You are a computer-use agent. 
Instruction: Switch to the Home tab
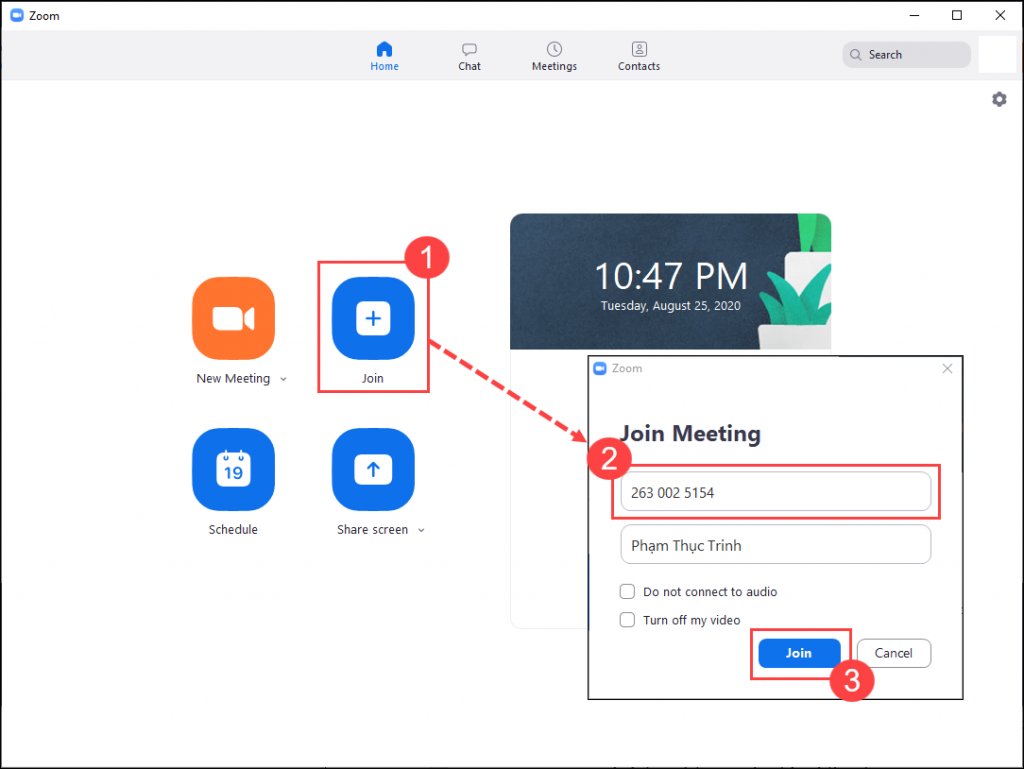pyautogui.click(x=384, y=56)
